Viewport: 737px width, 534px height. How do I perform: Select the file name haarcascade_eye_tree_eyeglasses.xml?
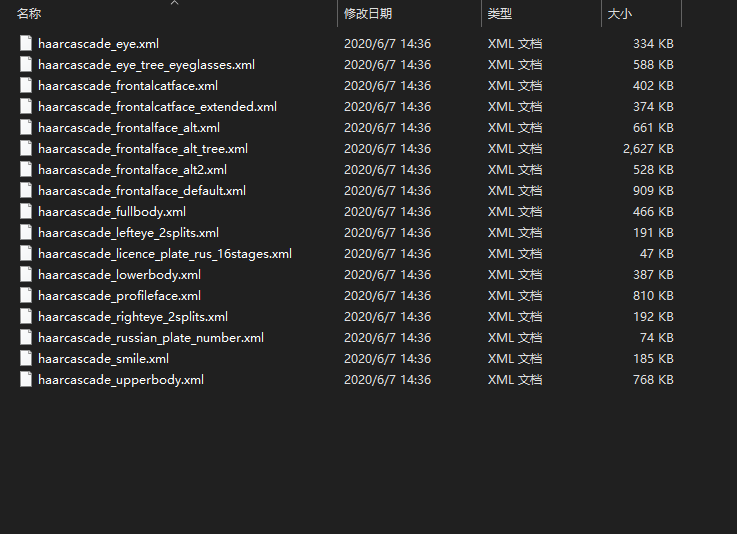(x=146, y=65)
